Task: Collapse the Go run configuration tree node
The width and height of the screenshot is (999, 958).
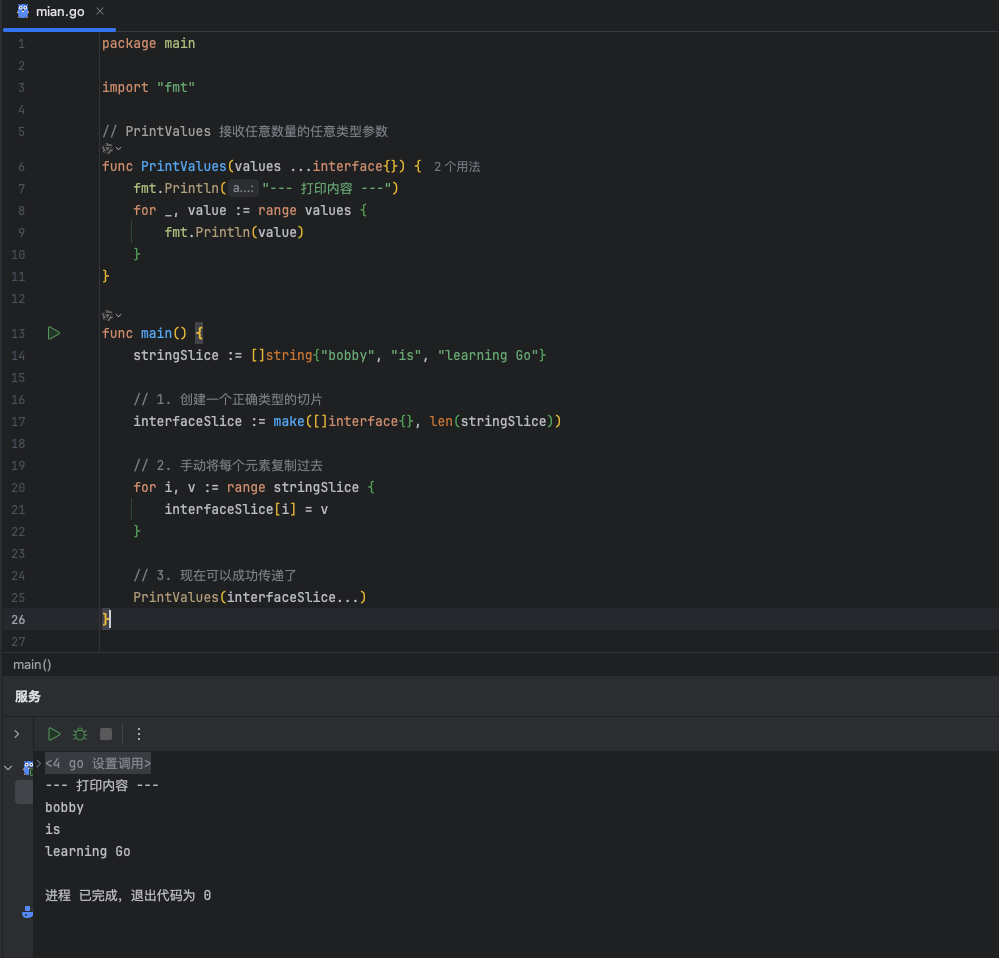Action: click(8, 768)
